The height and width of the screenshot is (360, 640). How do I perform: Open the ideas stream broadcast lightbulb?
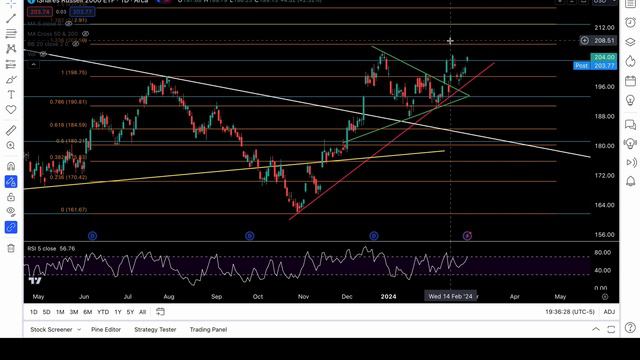pyautogui.click(x=630, y=143)
